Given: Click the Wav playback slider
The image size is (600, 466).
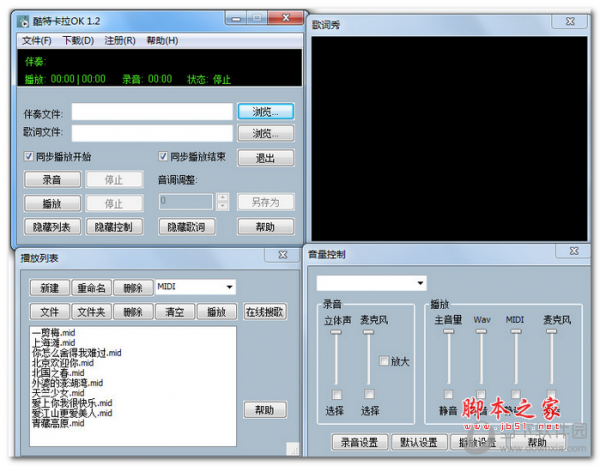Looking at the screenshot, I should [481, 357].
